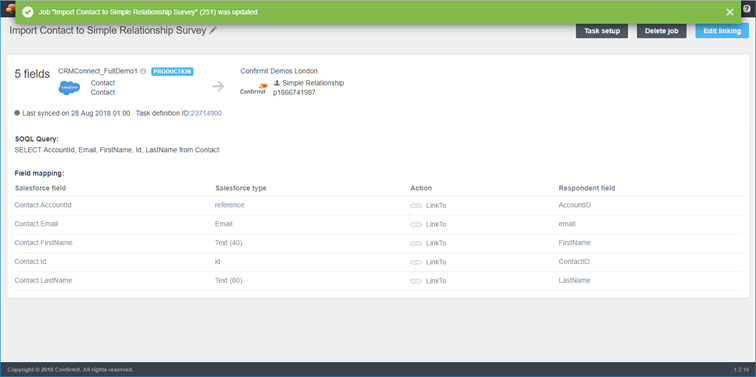The image size is (756, 377).
Task: Click the Confirmit logo icon
Action: pyautogui.click(x=253, y=89)
